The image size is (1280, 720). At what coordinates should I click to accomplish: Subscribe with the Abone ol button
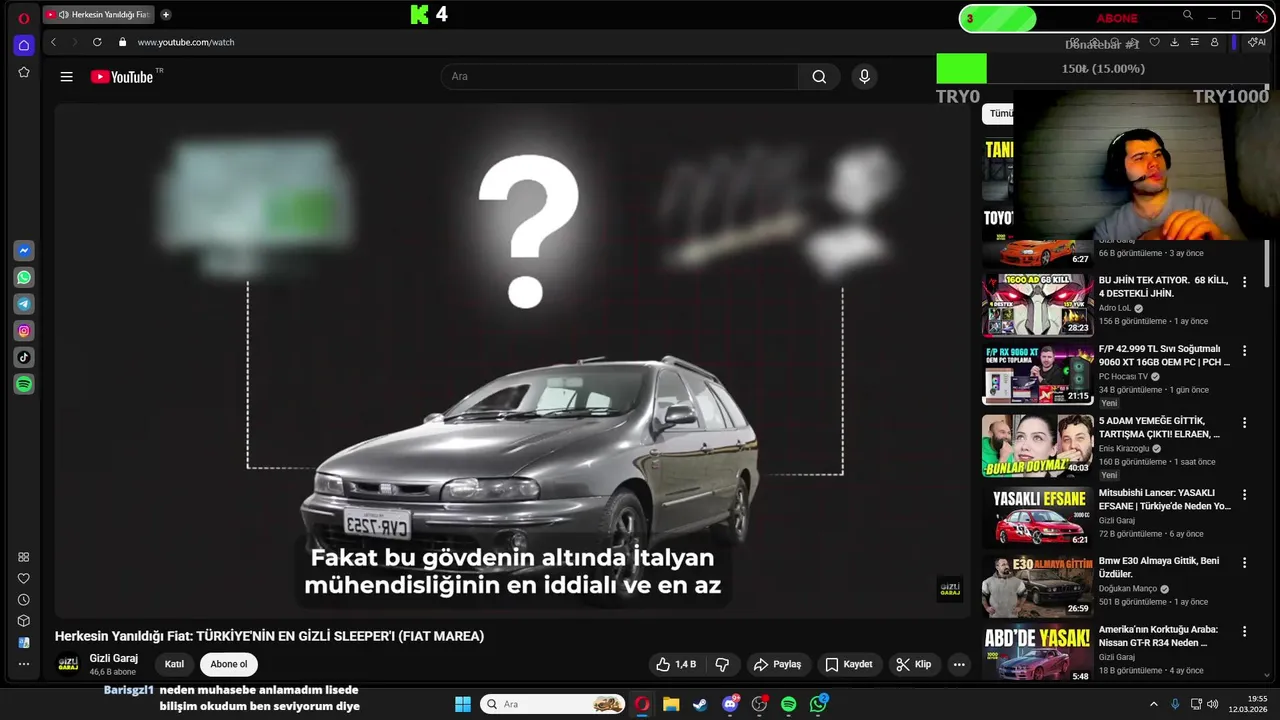[x=229, y=664]
